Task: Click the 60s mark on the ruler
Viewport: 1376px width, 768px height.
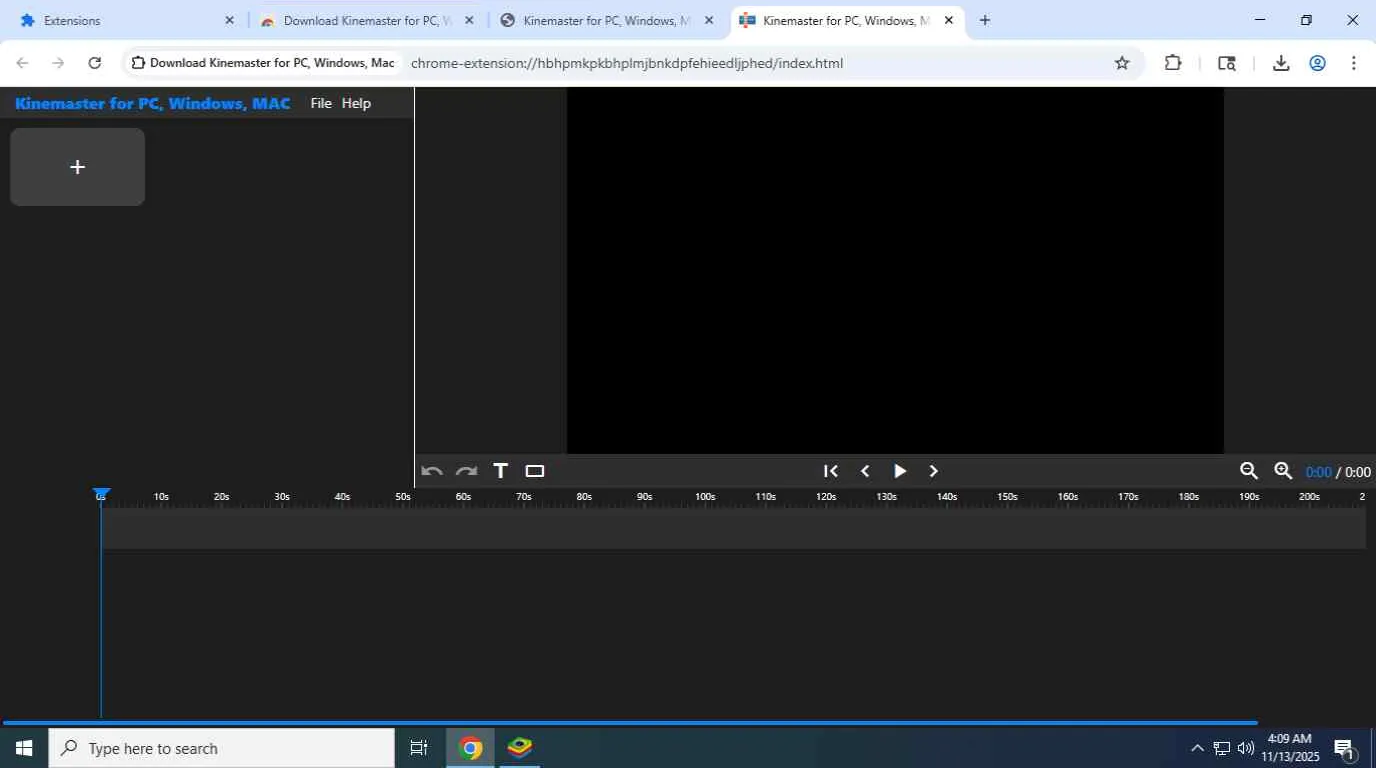Action: (463, 497)
